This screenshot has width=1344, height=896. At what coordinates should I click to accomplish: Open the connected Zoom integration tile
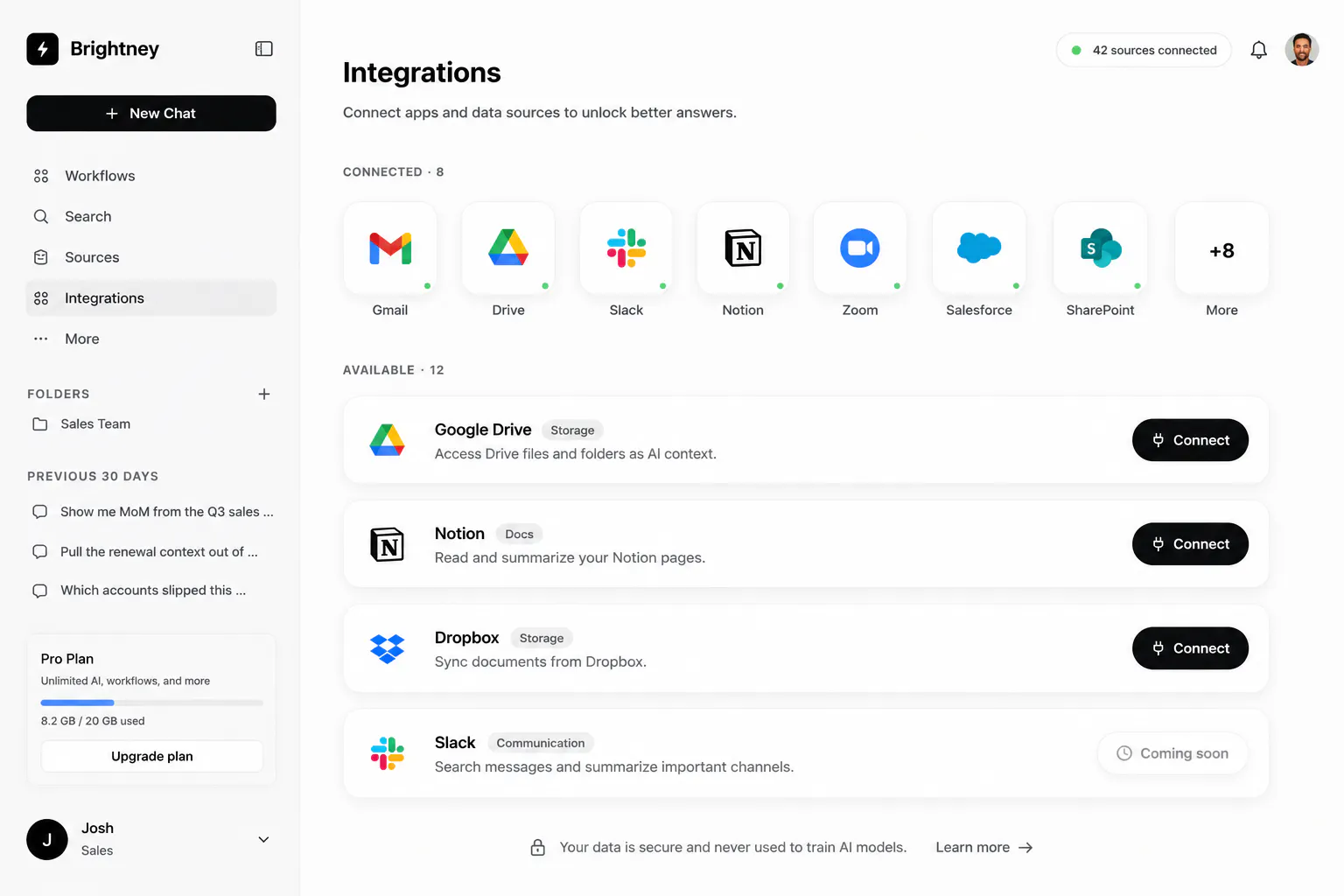pyautogui.click(x=860, y=248)
